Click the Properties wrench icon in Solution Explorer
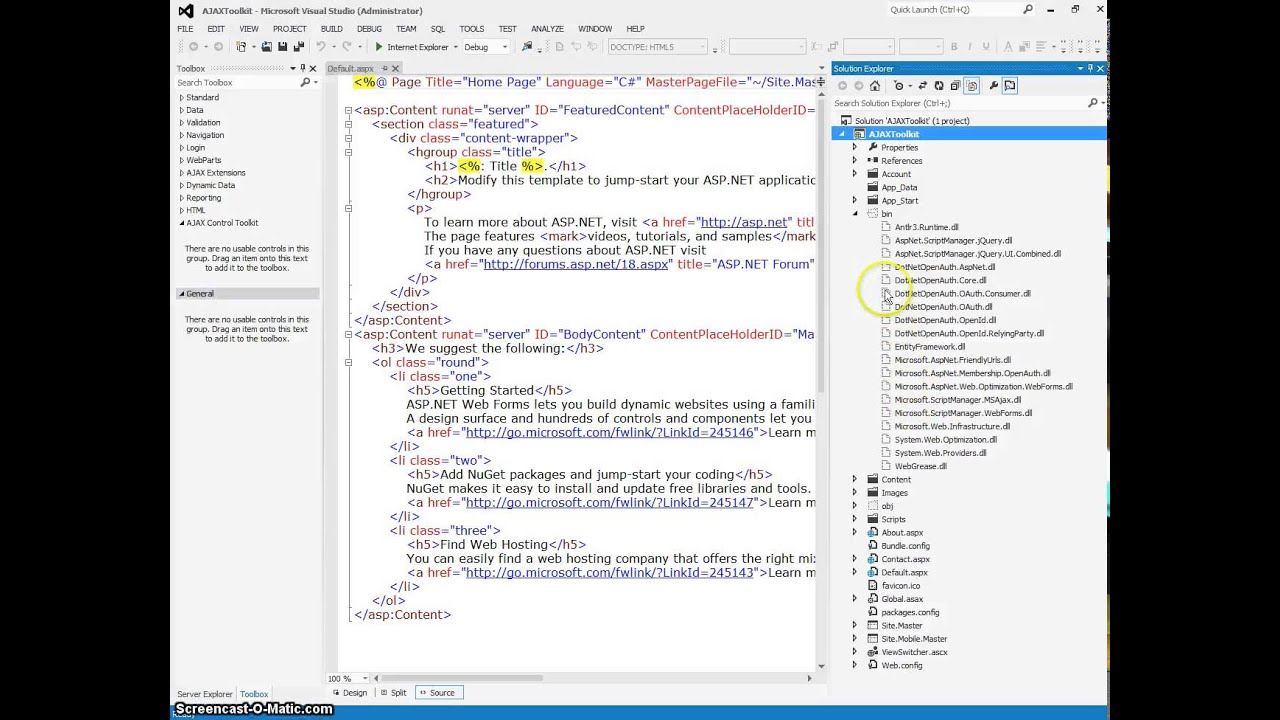 [x=993, y=86]
